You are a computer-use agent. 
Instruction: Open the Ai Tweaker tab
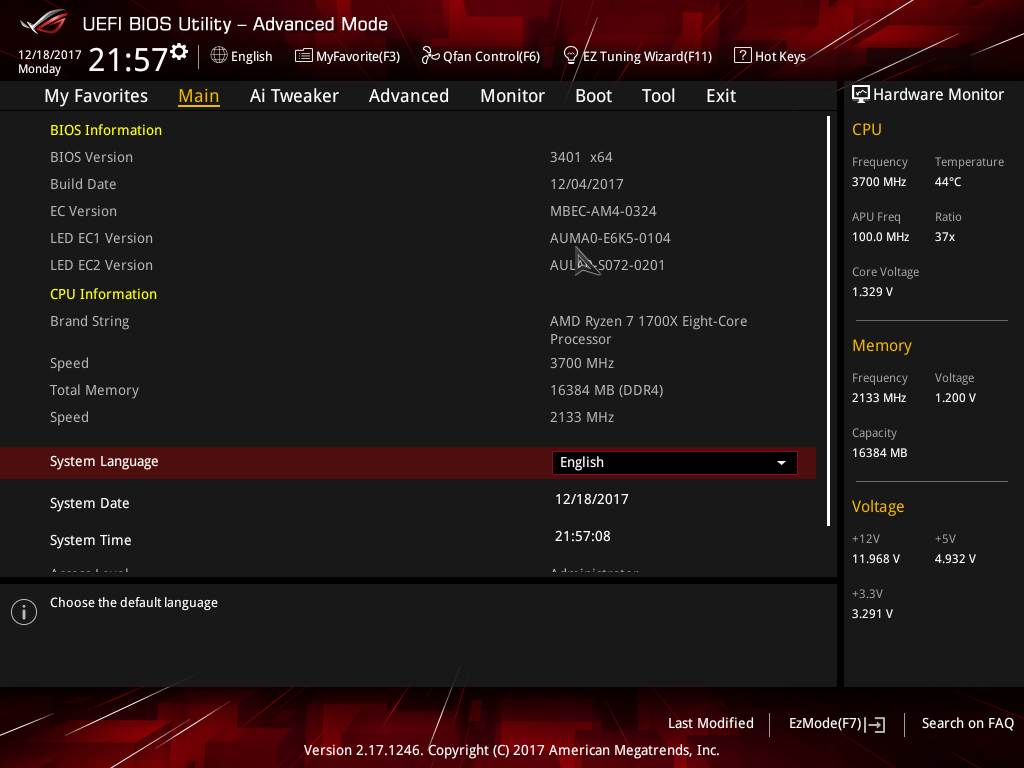[x=294, y=96]
